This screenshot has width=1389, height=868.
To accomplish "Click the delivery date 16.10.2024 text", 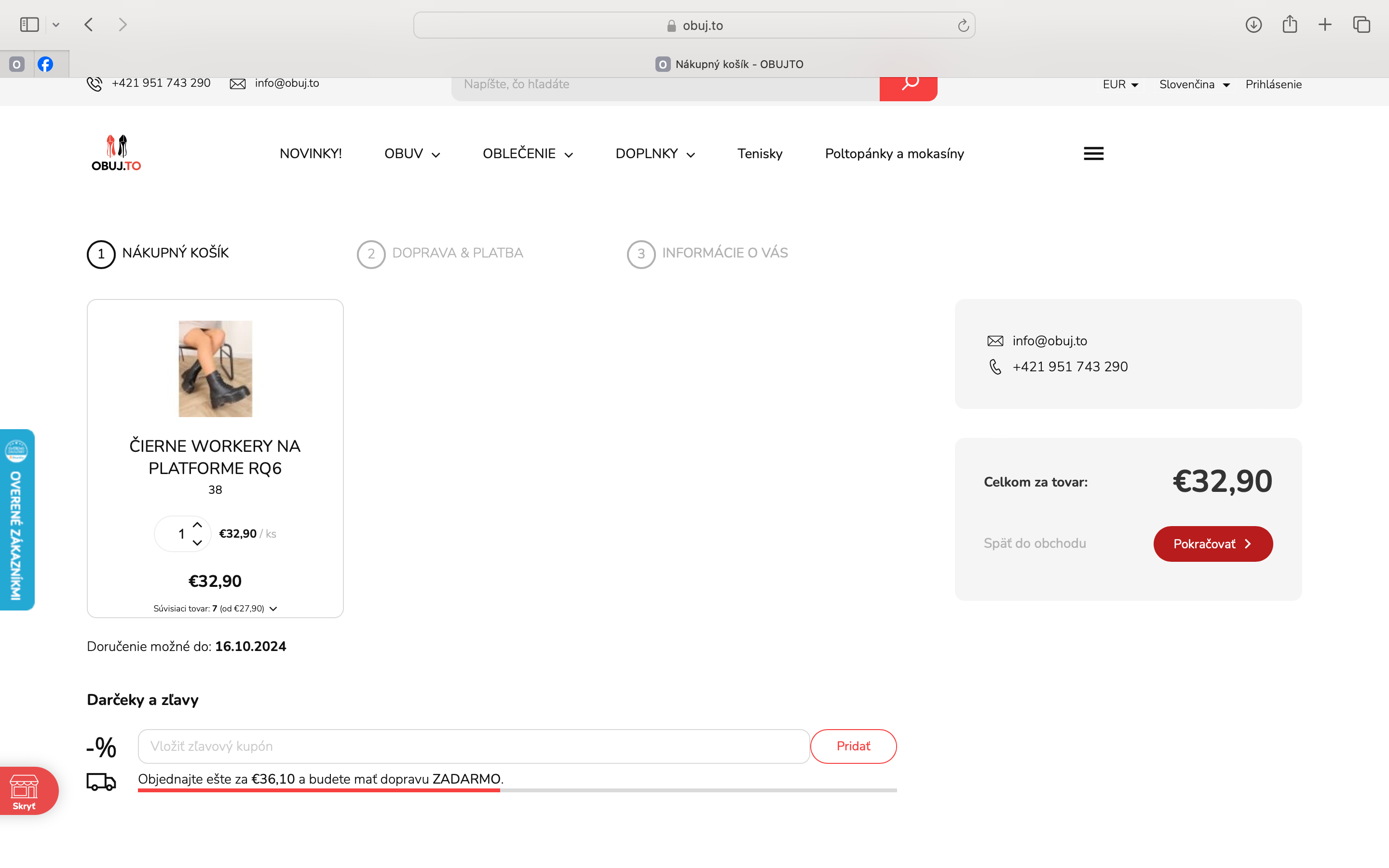I will pyautogui.click(x=250, y=646).
